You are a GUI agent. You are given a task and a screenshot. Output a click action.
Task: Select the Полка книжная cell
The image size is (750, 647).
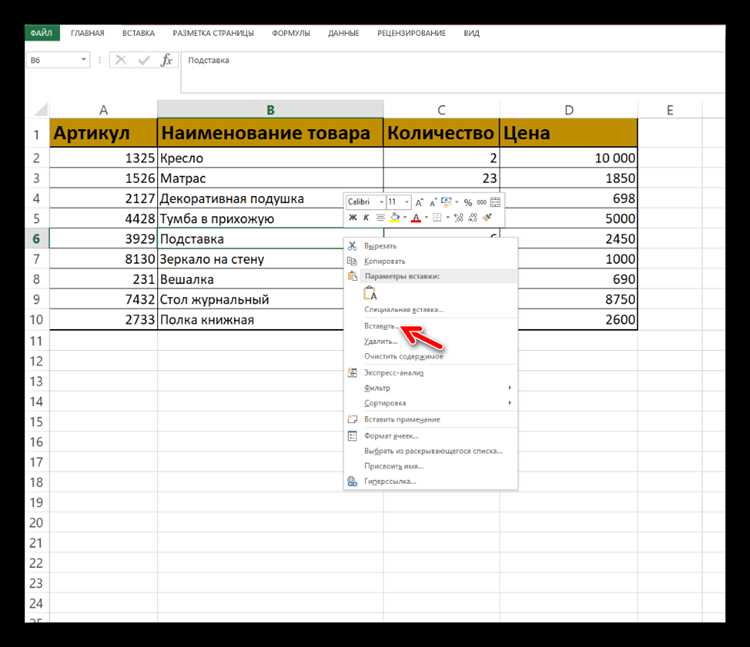tap(251, 319)
